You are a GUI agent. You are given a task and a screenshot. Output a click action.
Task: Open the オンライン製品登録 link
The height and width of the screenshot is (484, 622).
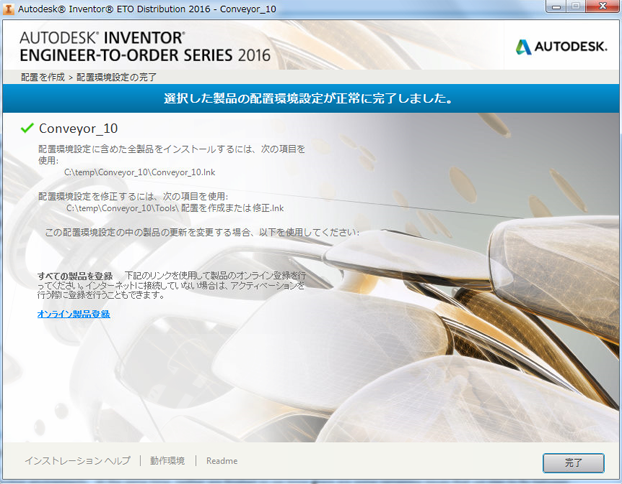click(x=73, y=314)
